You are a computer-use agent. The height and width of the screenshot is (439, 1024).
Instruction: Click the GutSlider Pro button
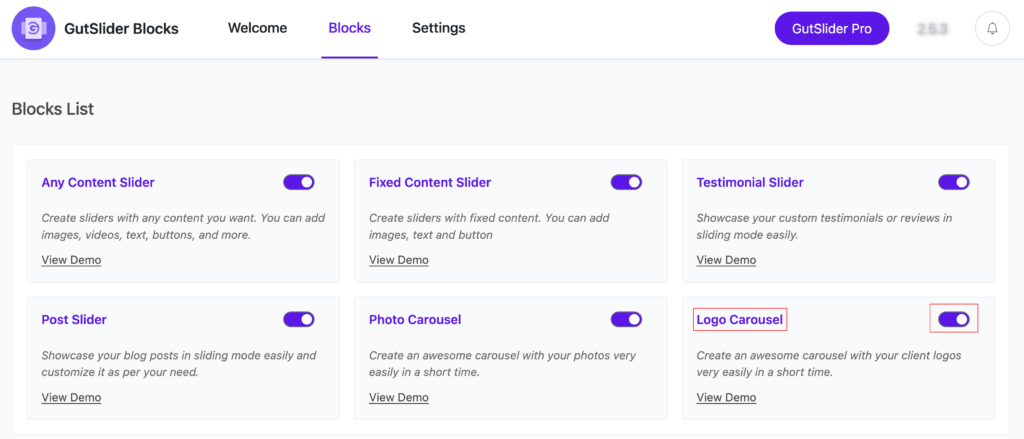click(832, 29)
